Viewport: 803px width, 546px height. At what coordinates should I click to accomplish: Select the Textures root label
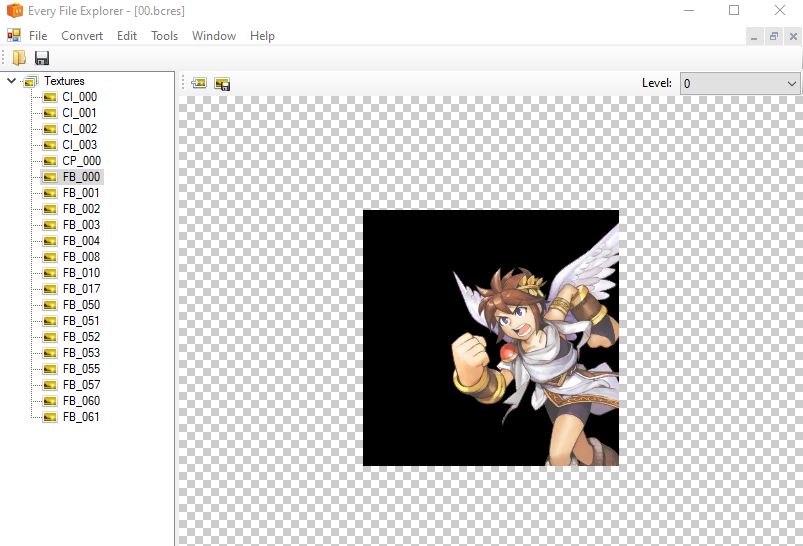[64, 81]
